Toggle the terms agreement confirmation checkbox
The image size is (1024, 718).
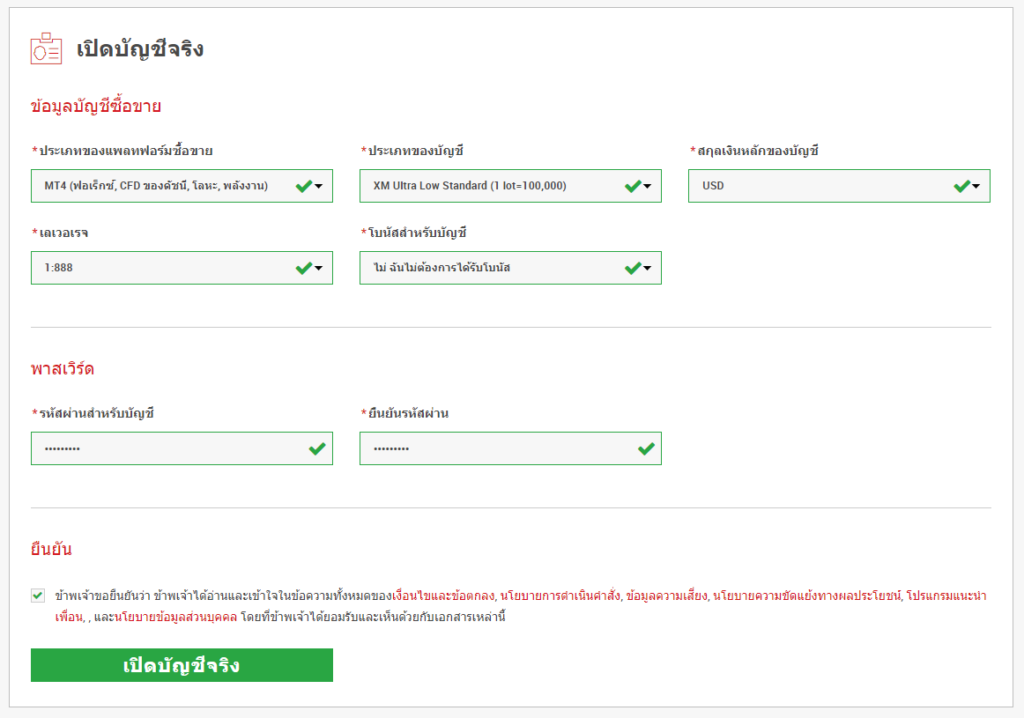point(38,596)
